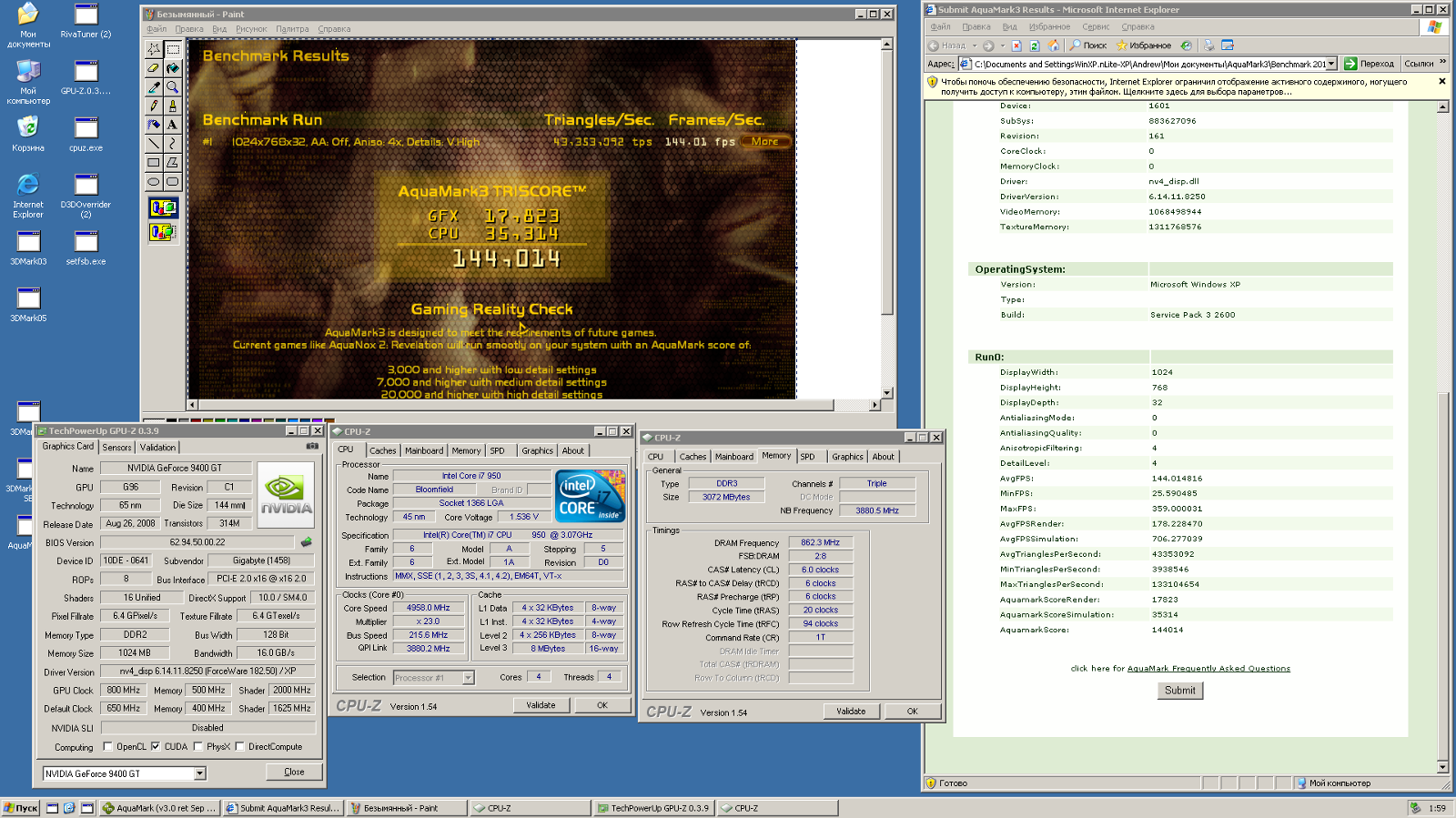
Task: Select the opaque background selection option
Action: pyautogui.click(x=163, y=208)
